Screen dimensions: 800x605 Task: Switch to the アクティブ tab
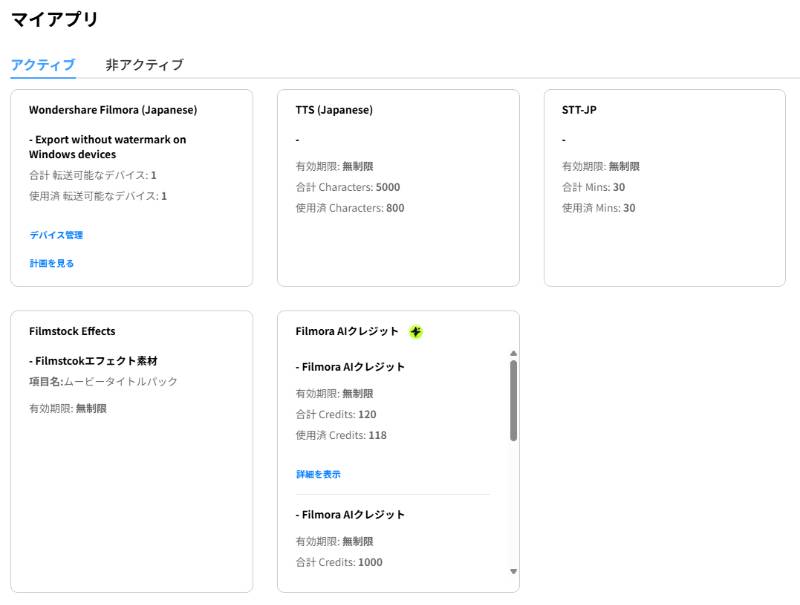[x=43, y=65]
